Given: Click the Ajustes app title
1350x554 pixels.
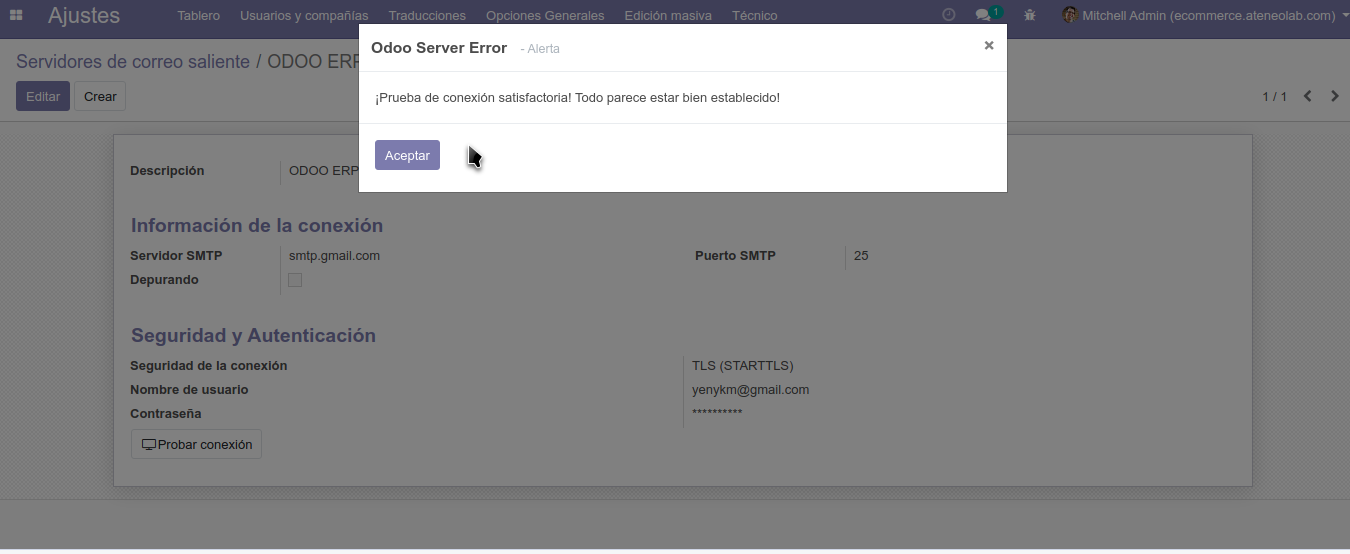Looking at the screenshot, I should 84,15.
